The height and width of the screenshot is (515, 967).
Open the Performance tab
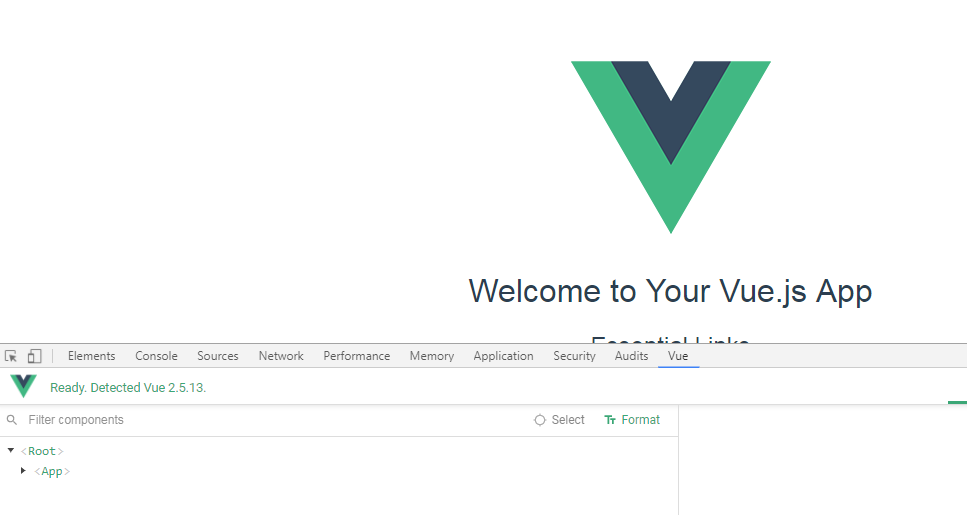click(x=356, y=356)
